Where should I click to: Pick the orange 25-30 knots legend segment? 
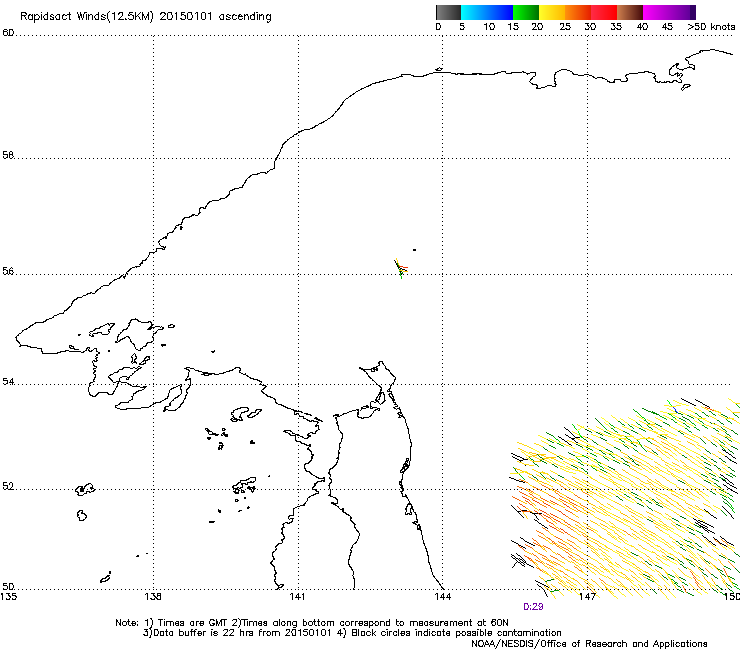click(578, 12)
